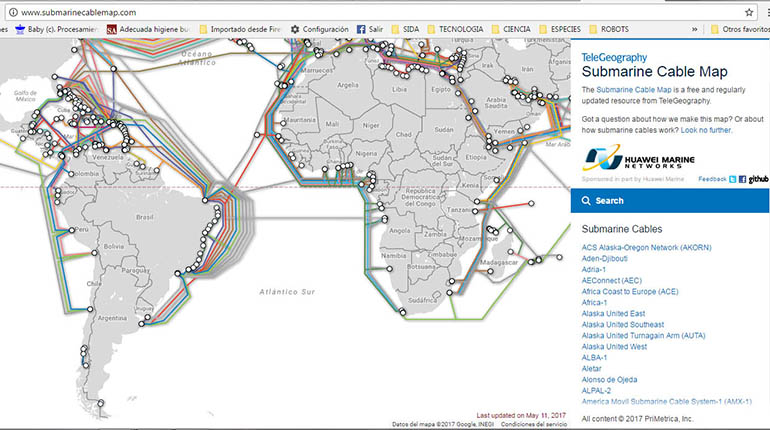Click the Atlántico Sur ocean label
Image resolution: width=770 pixels, height=430 pixels.
point(287,292)
